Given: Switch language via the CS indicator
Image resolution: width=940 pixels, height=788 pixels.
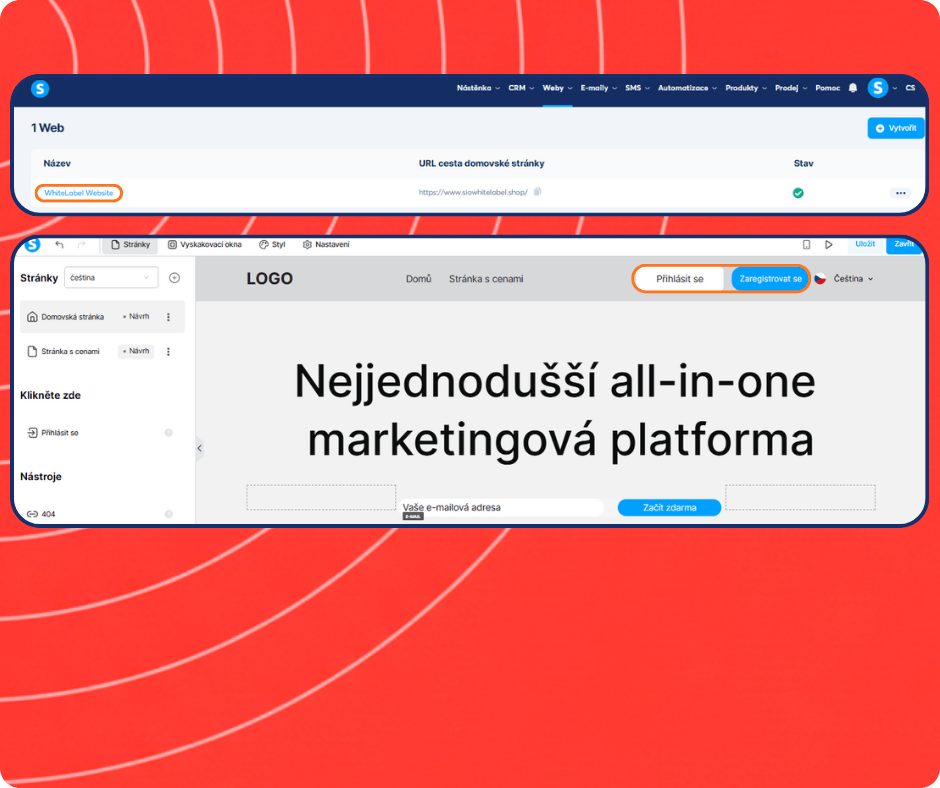Looking at the screenshot, I should point(910,88).
